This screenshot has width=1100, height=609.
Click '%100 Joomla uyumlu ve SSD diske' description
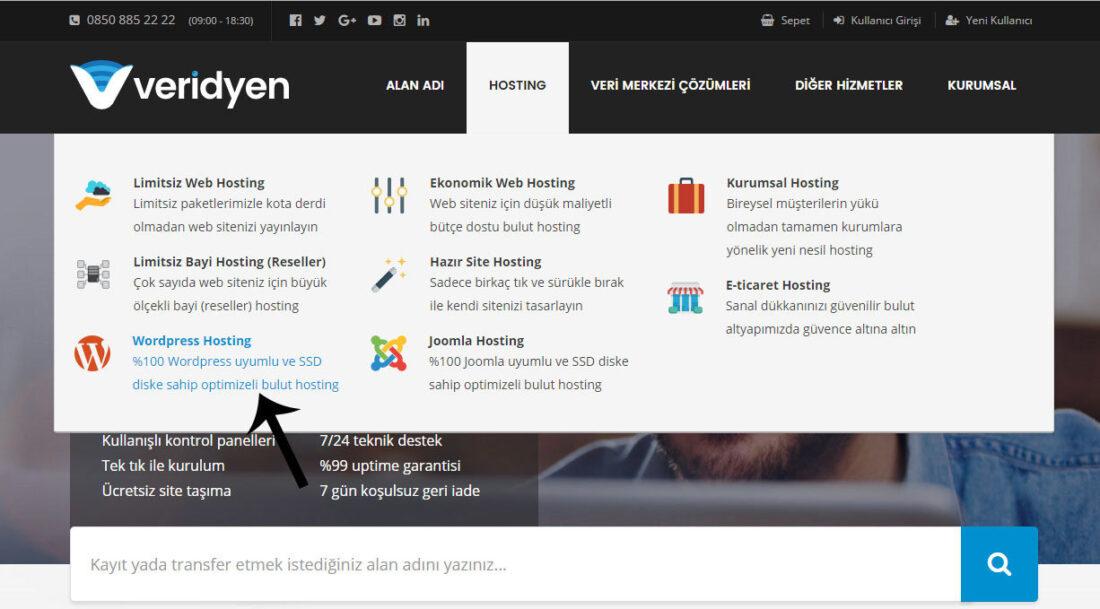[529, 361]
